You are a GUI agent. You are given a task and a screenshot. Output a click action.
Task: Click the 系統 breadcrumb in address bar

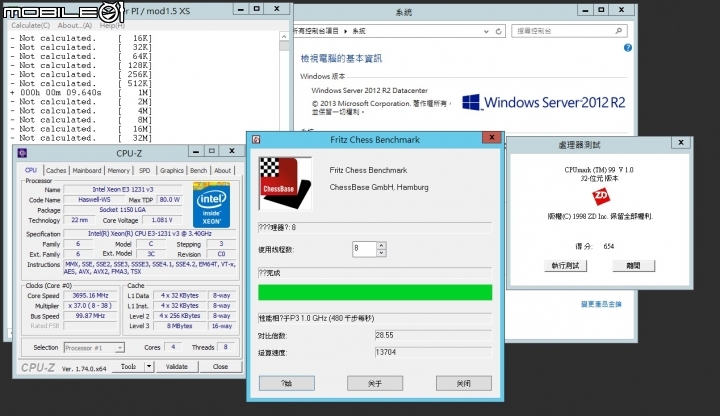click(x=359, y=31)
